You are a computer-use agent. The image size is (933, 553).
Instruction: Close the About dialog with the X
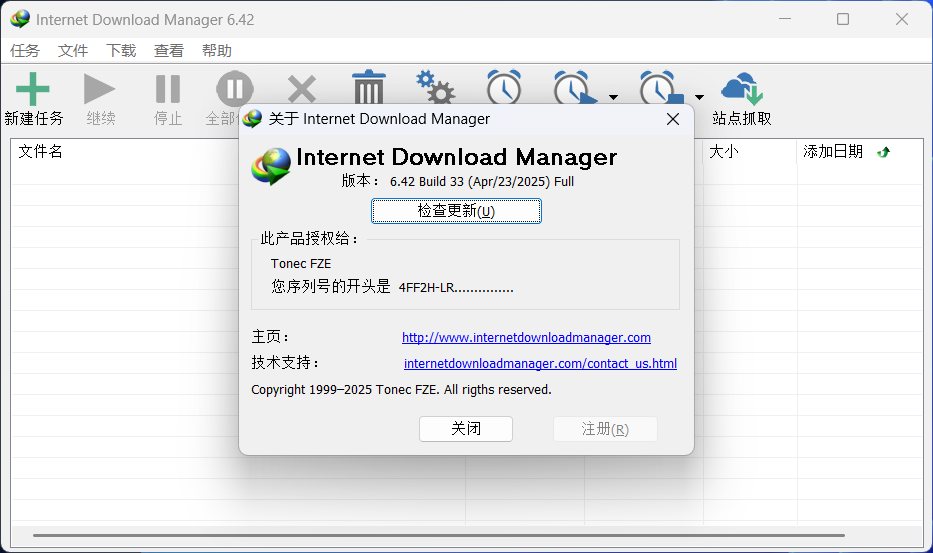point(673,119)
